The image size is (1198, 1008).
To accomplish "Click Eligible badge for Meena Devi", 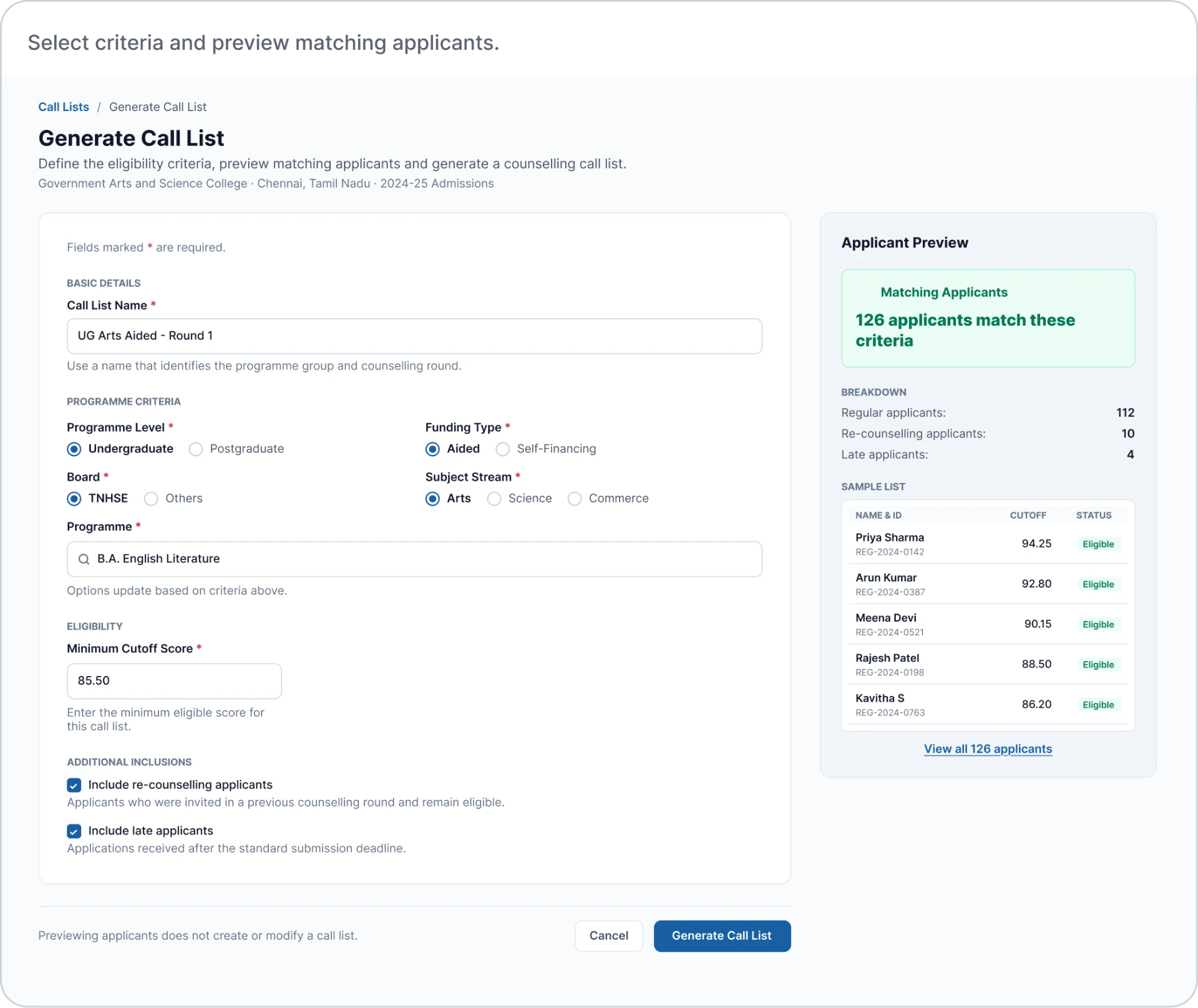I will [x=1098, y=625].
